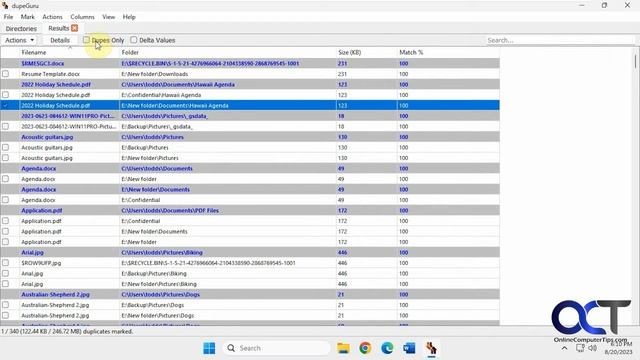Viewport: 640px width, 360px height.
Task: Open the Actions menu in menu bar
Action: point(52,17)
